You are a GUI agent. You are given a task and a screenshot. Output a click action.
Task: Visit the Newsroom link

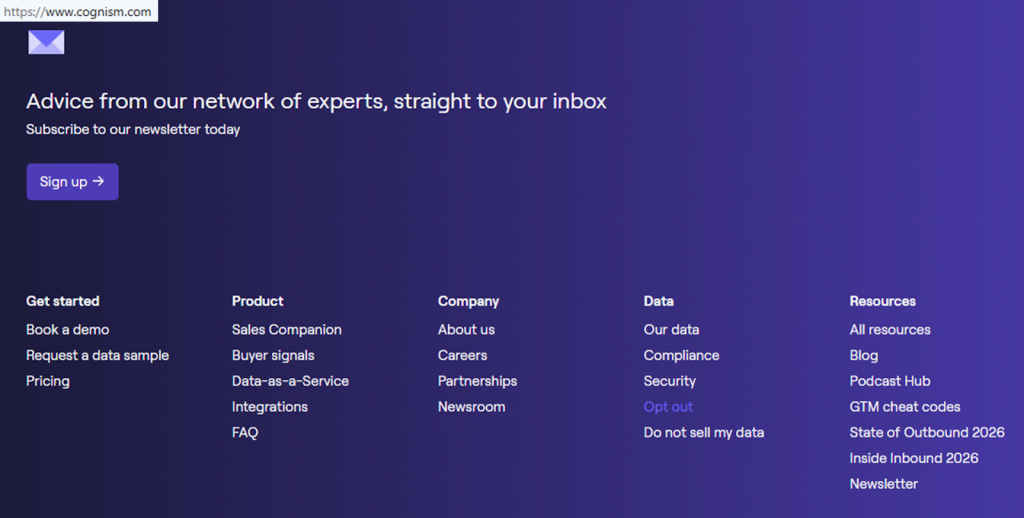click(x=471, y=407)
